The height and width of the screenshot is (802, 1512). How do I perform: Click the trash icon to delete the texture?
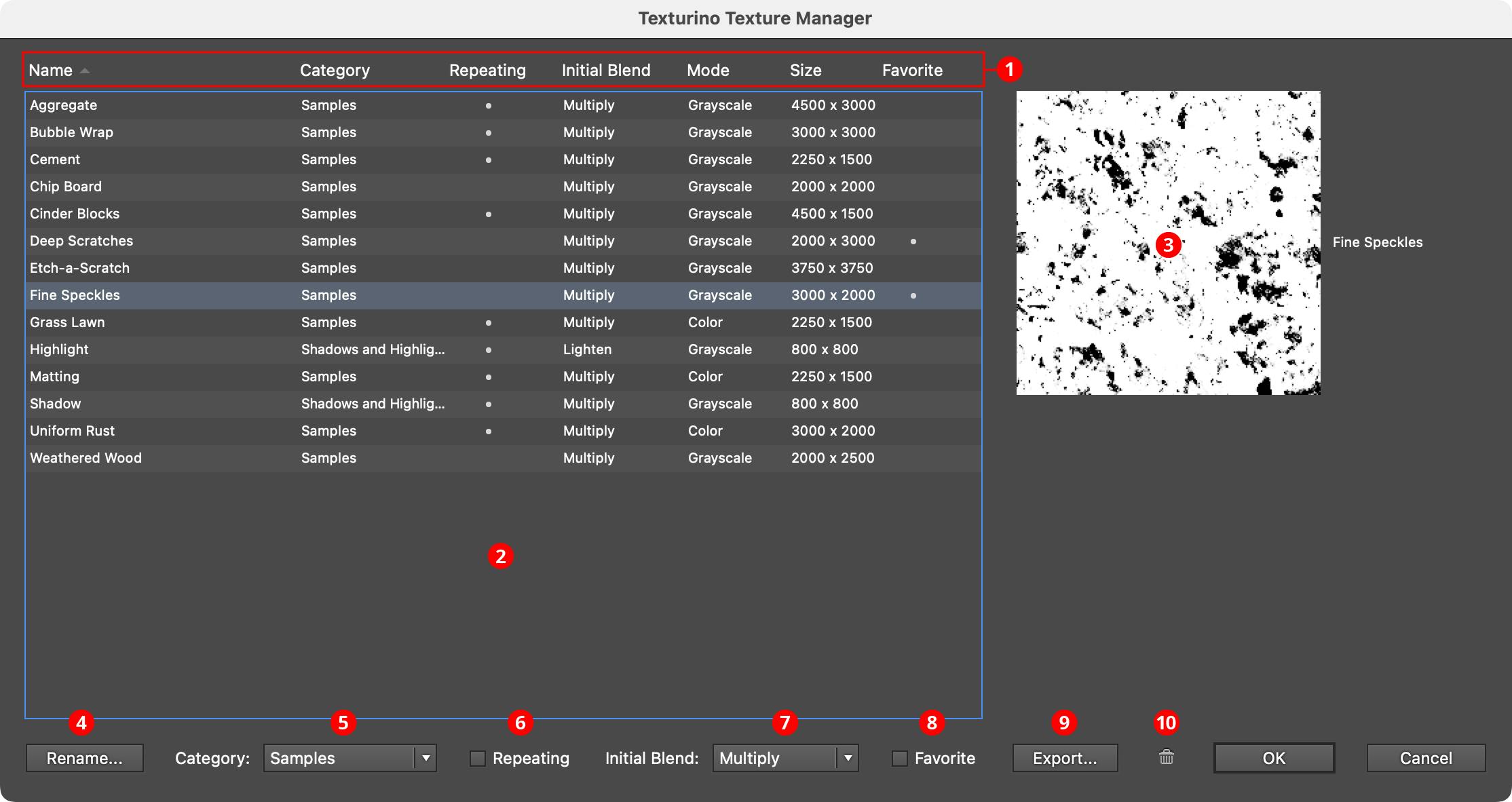[x=1167, y=758]
